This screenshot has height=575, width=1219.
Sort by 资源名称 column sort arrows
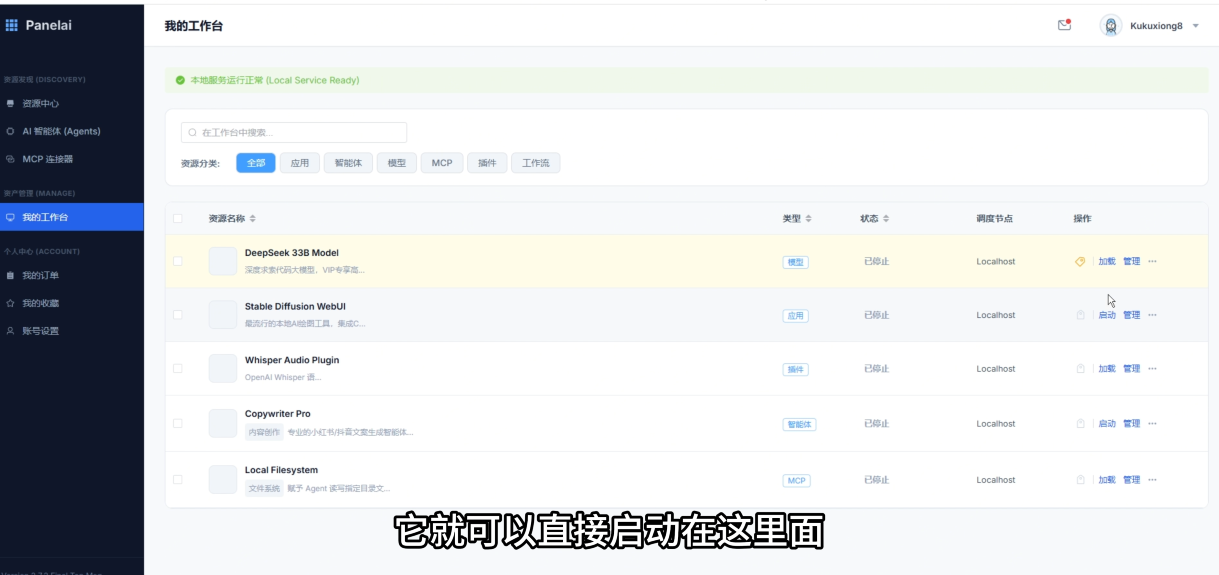coord(252,218)
